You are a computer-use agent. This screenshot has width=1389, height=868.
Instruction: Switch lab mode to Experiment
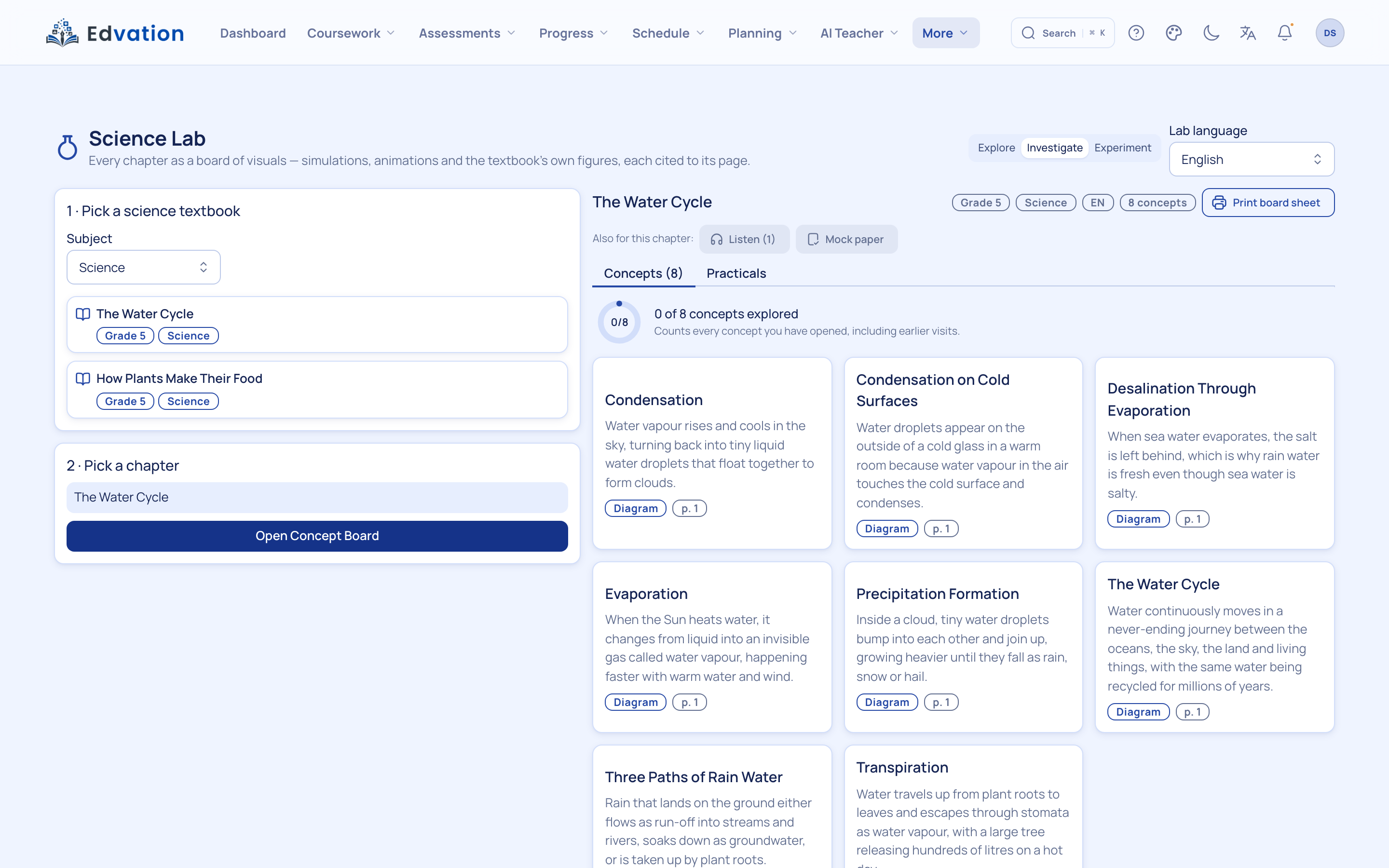point(1122,148)
